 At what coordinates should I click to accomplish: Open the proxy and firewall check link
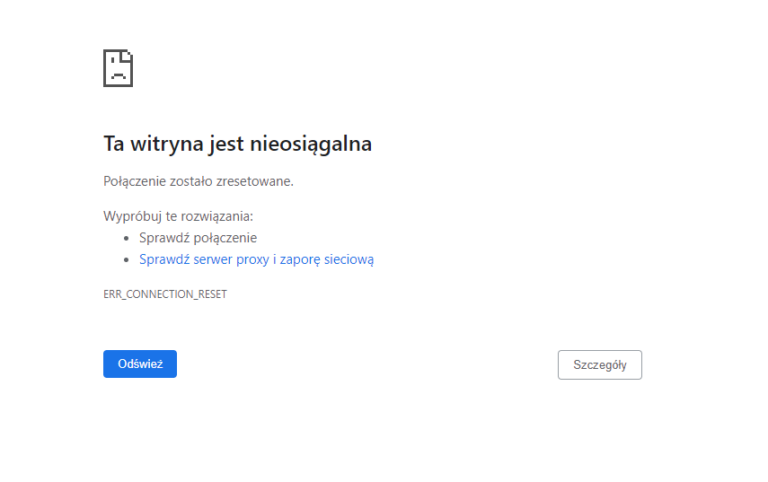[x=256, y=259]
